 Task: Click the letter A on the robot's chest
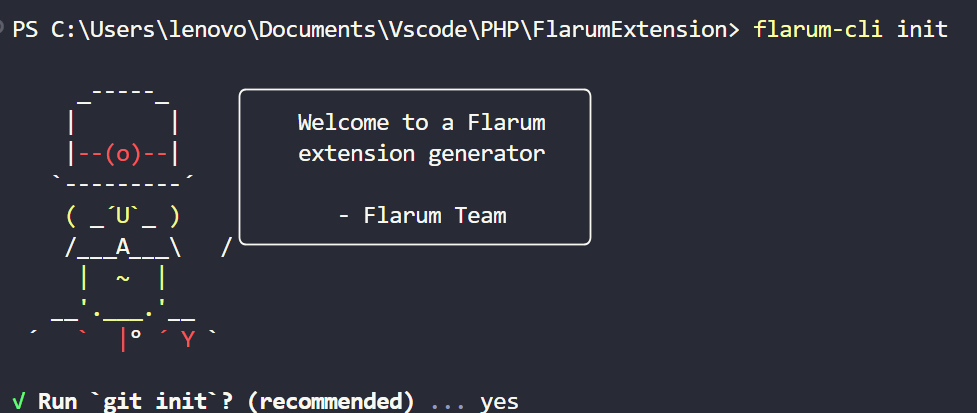(x=122, y=247)
